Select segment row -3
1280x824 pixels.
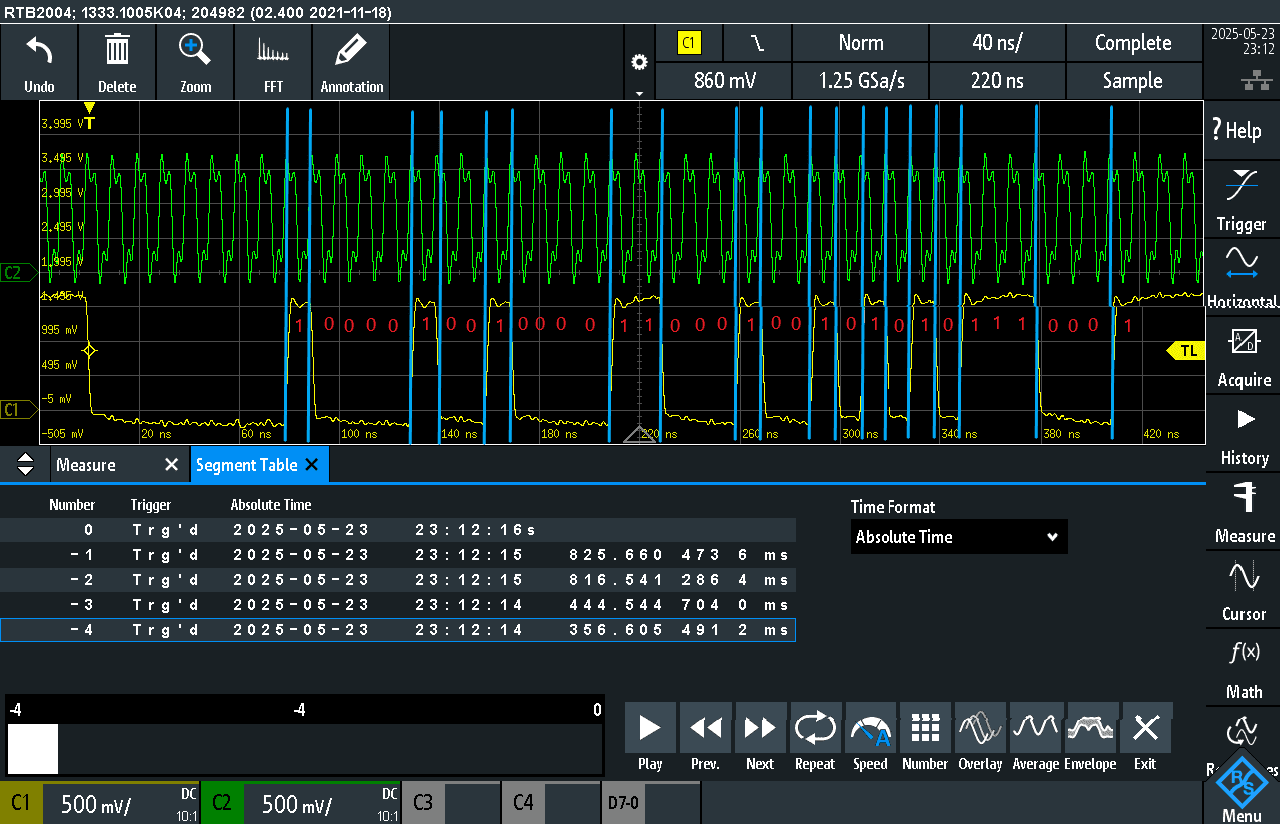coord(398,605)
